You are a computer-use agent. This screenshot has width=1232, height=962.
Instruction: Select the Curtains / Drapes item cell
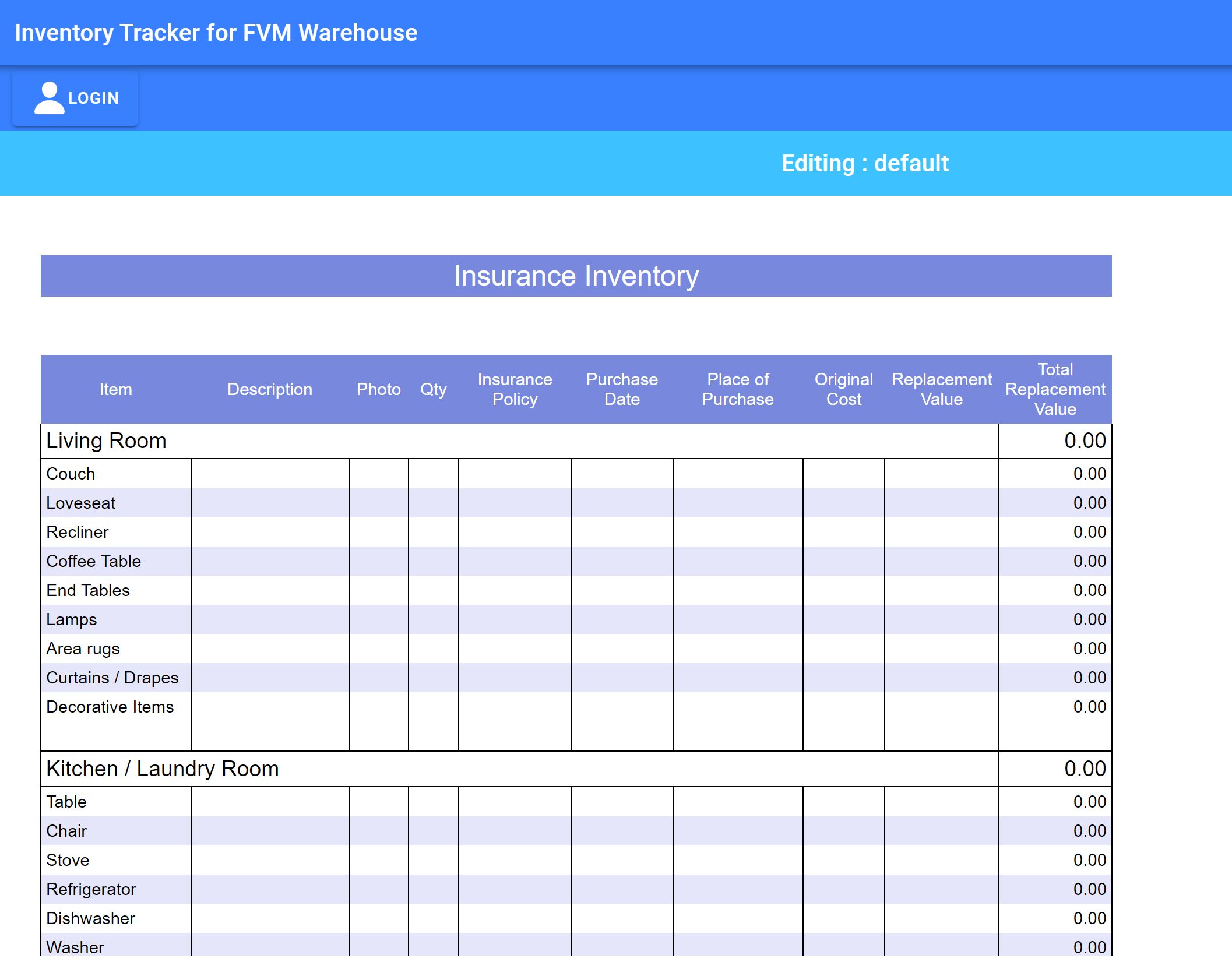(x=116, y=678)
